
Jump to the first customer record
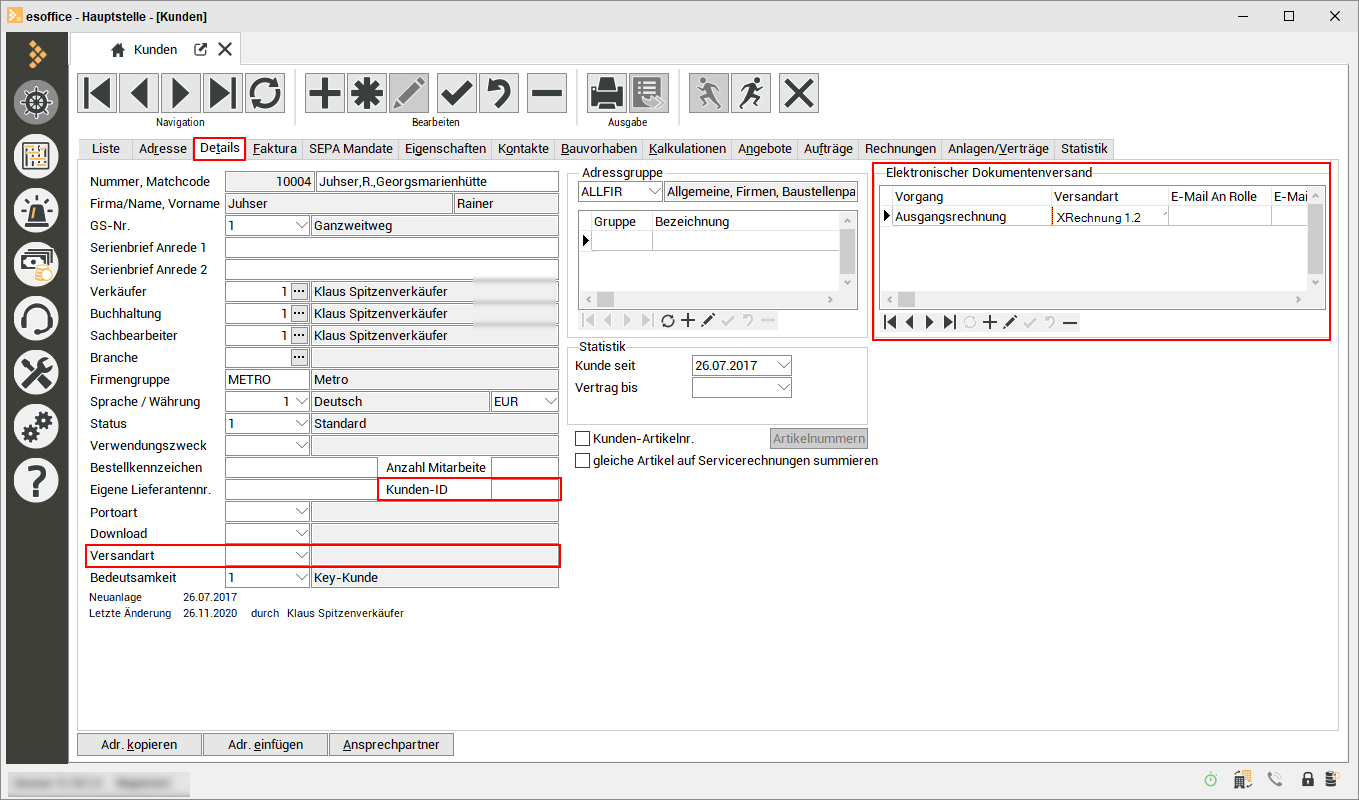(97, 93)
